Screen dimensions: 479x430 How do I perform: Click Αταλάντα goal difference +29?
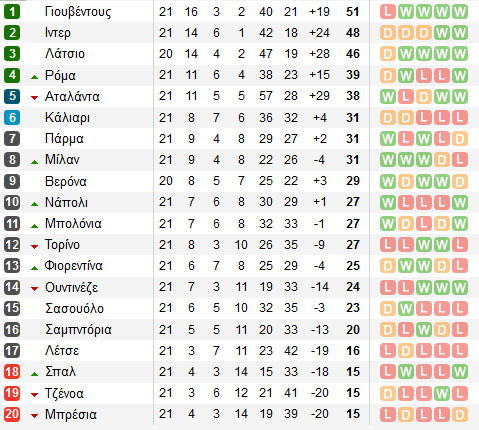click(319, 96)
